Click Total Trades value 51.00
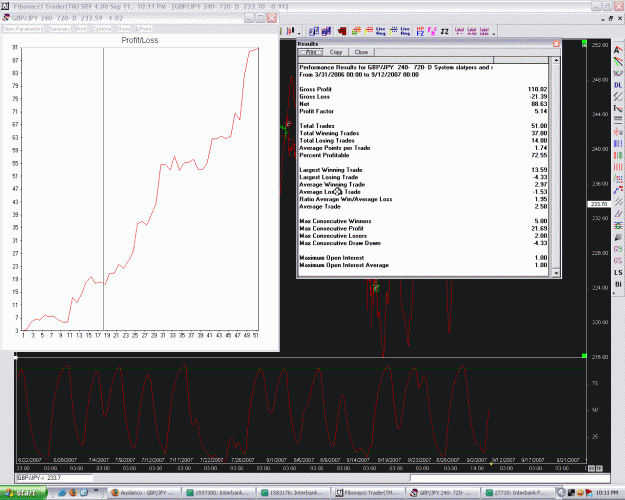This screenshot has width=625, height=500. 539,126
